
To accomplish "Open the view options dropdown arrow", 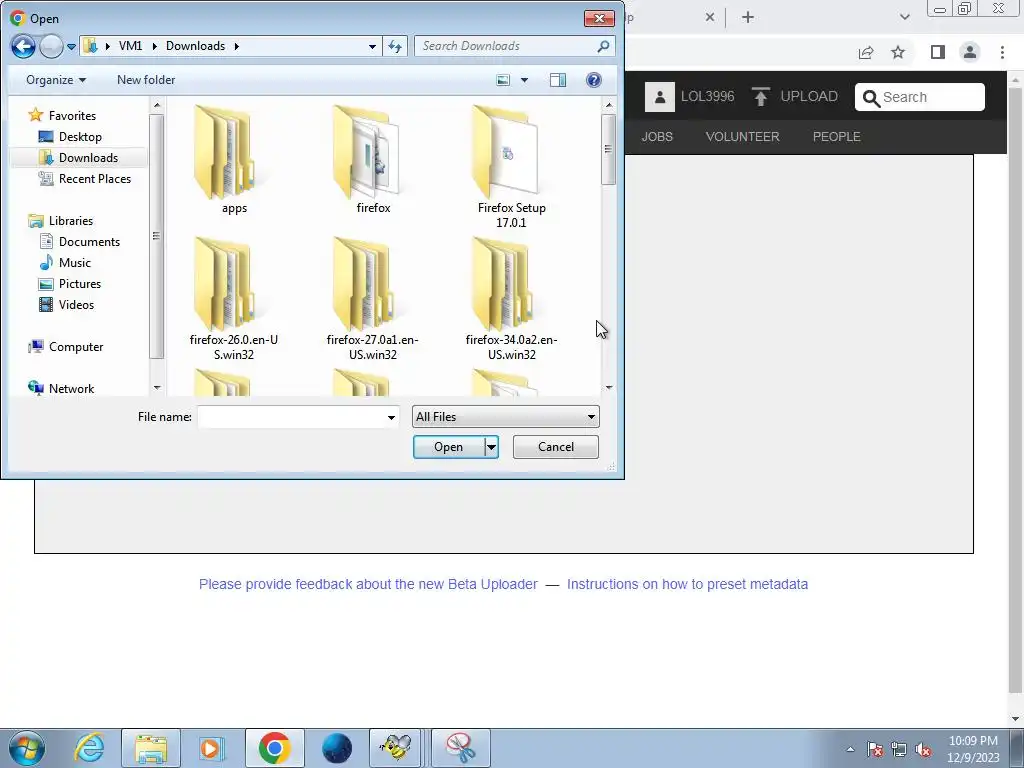I will tap(524, 80).
